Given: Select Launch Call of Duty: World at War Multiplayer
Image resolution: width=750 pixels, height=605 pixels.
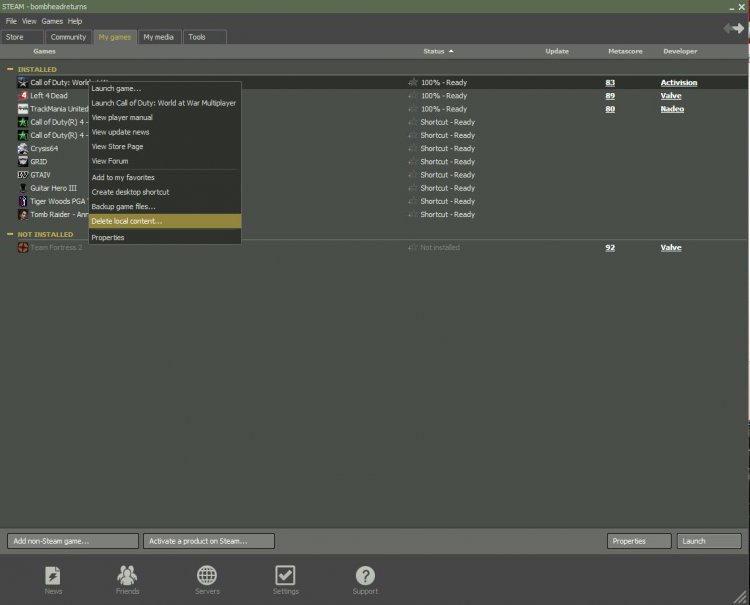Looking at the screenshot, I should (x=165, y=103).
